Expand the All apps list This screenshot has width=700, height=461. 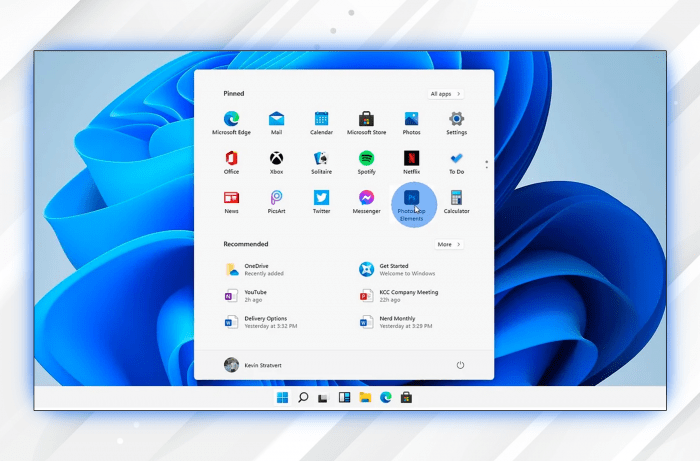pos(445,94)
